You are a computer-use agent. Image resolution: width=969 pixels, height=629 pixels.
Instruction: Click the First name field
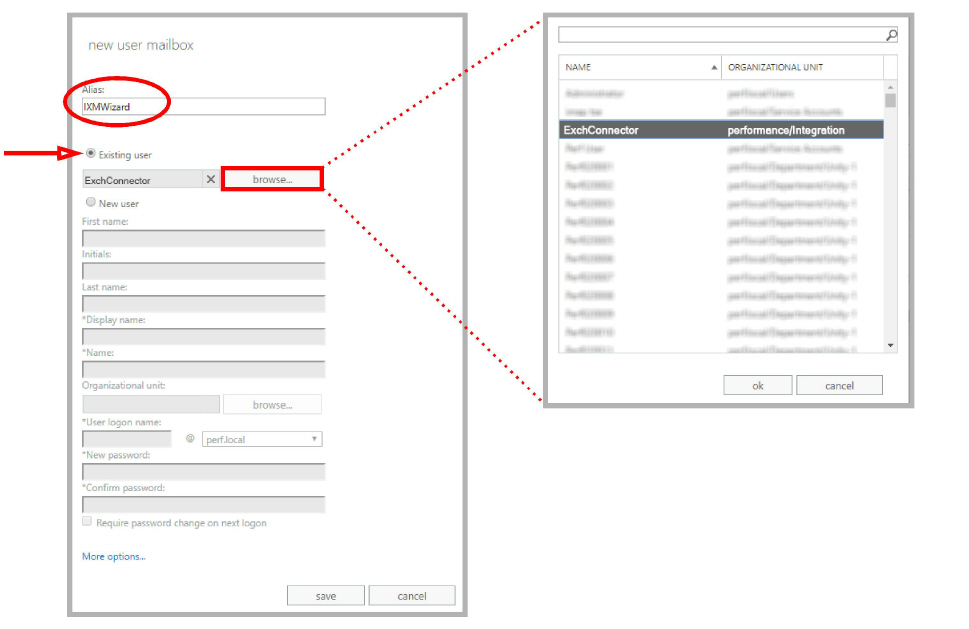203,239
